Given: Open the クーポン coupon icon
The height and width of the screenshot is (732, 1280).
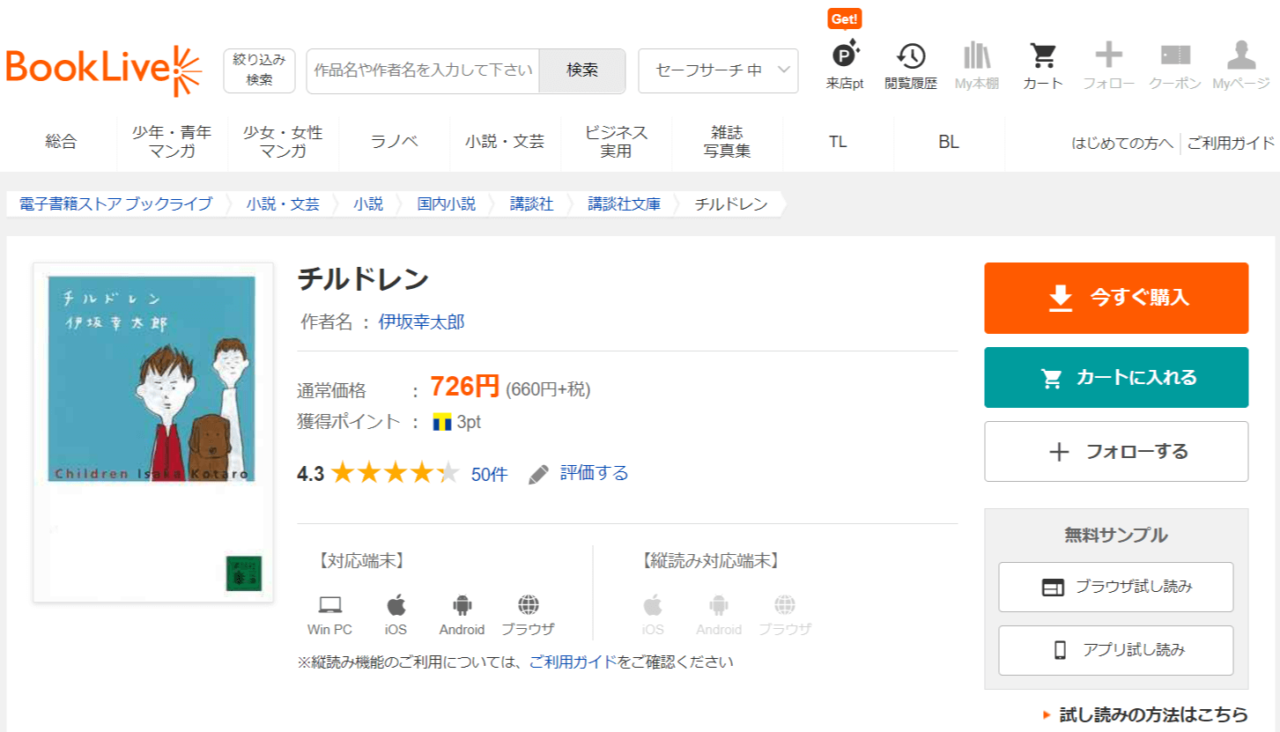Looking at the screenshot, I should click(1175, 55).
